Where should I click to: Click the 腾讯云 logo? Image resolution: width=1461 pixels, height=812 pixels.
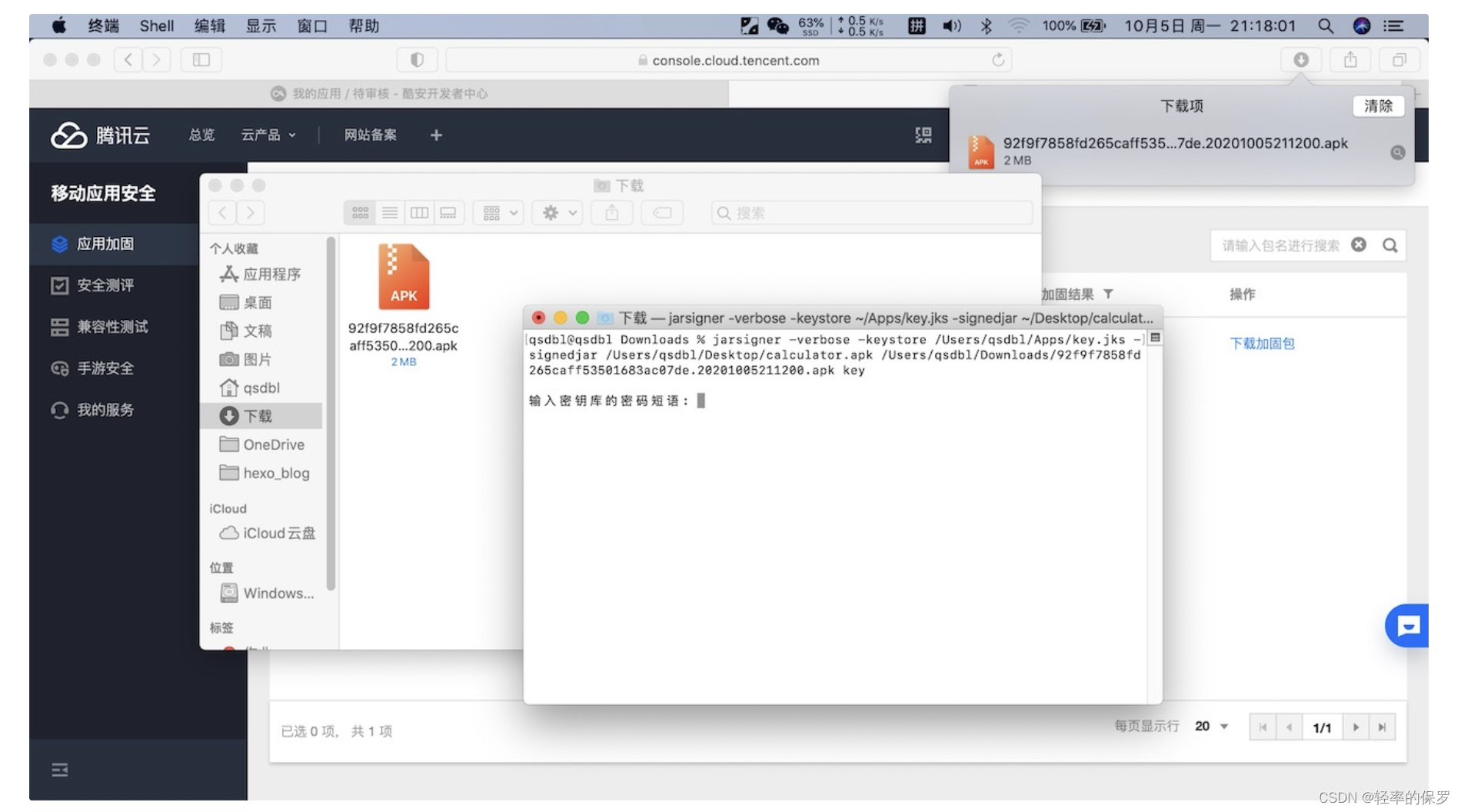click(x=101, y=135)
